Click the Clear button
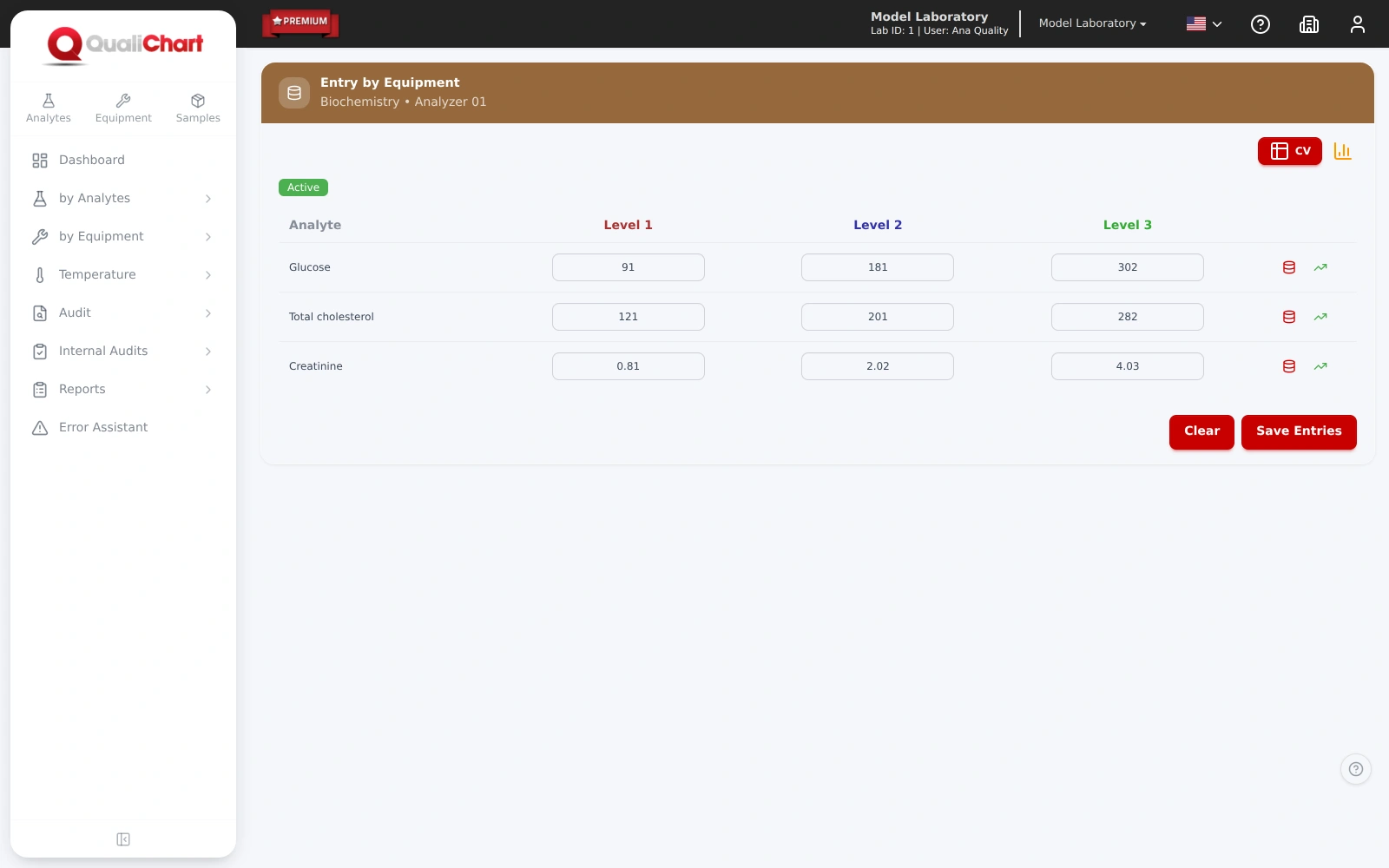This screenshot has width=1389, height=868. (1201, 431)
